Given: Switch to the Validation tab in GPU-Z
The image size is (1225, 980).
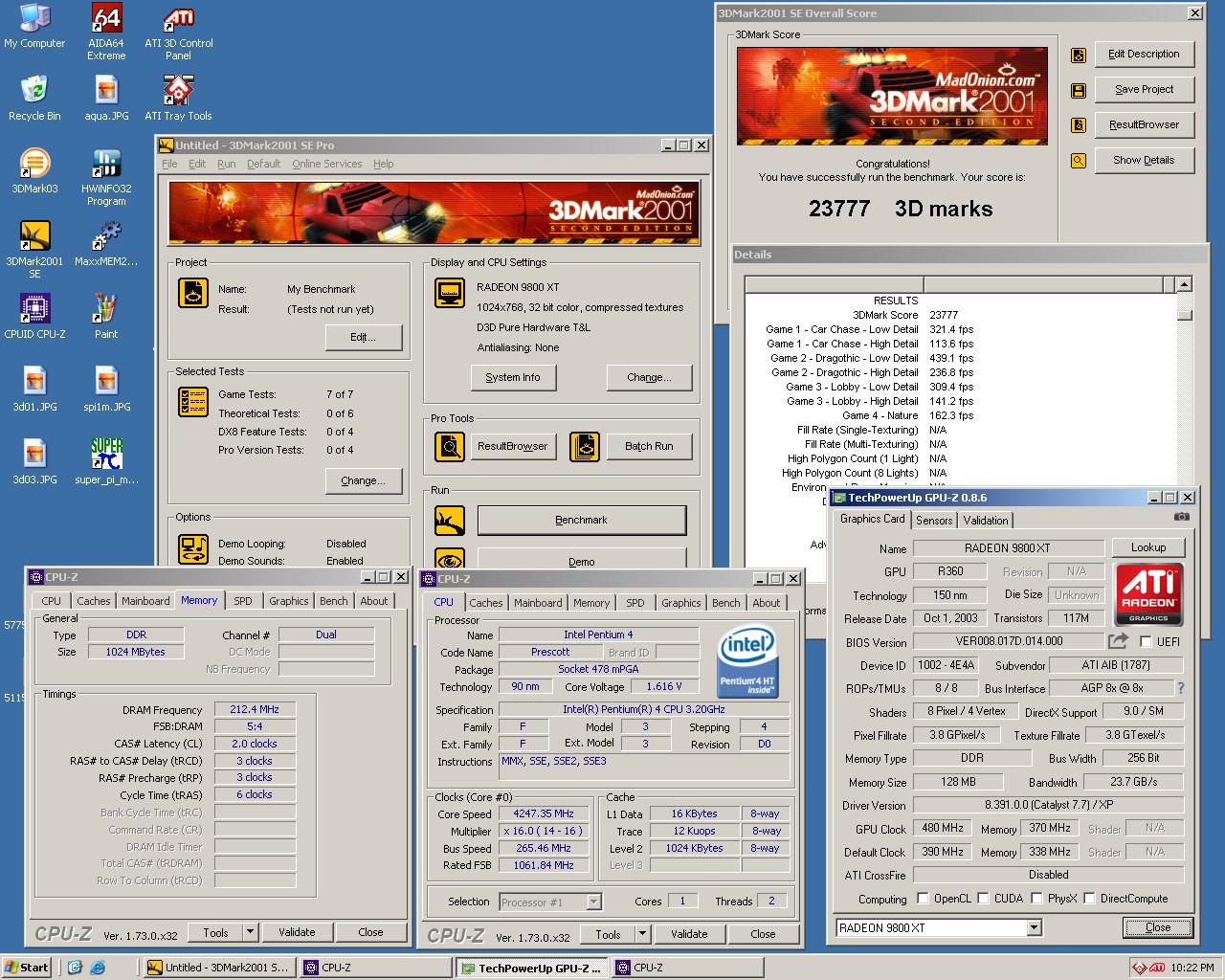Looking at the screenshot, I should [x=986, y=521].
